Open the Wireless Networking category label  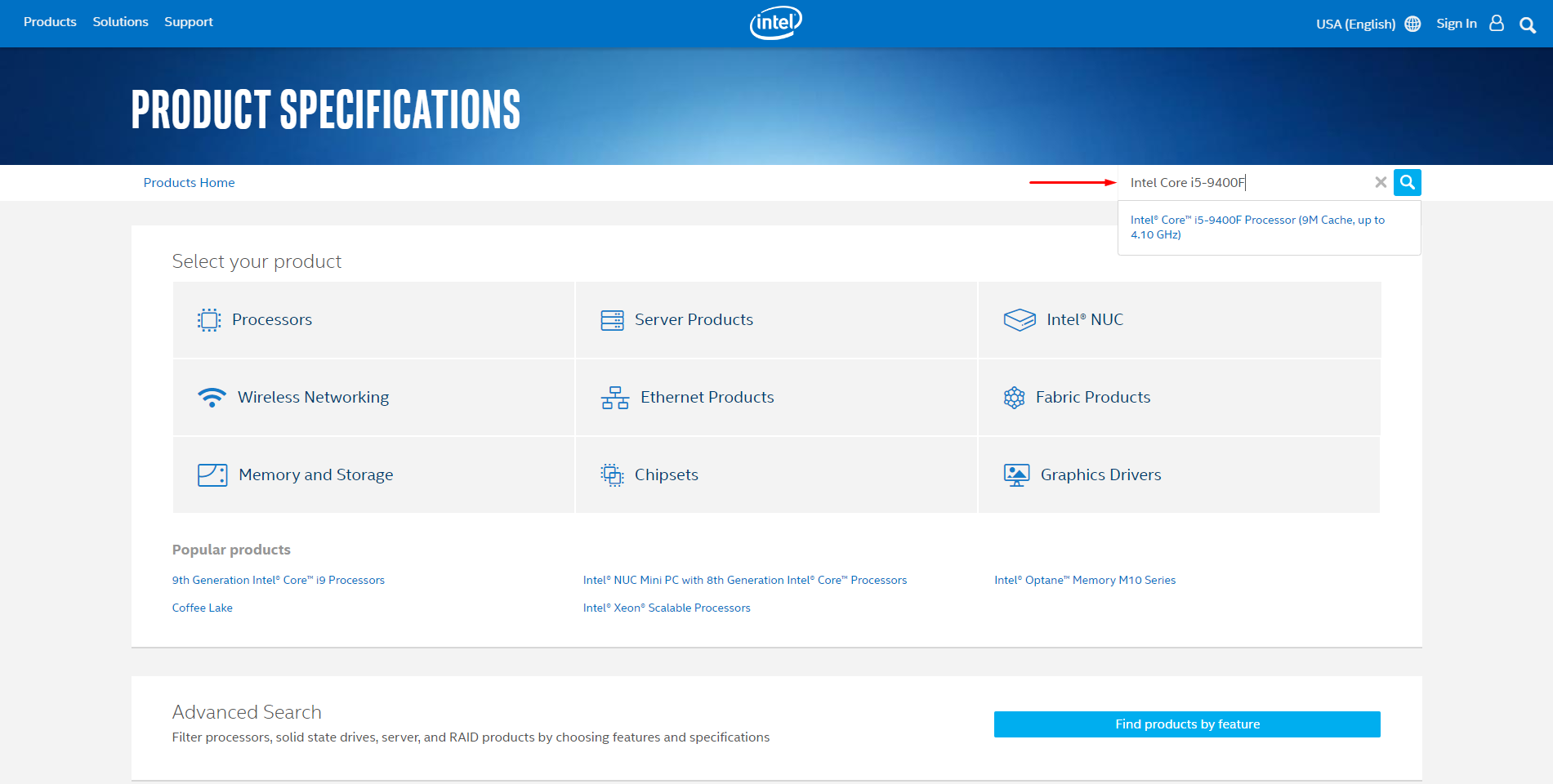click(x=313, y=398)
